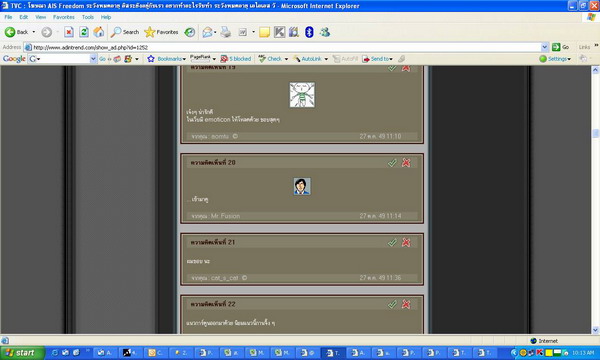Screen dimensions: 600x360
Task: Click the Bluetooth icon in toolbar
Action: pyautogui.click(x=309, y=32)
